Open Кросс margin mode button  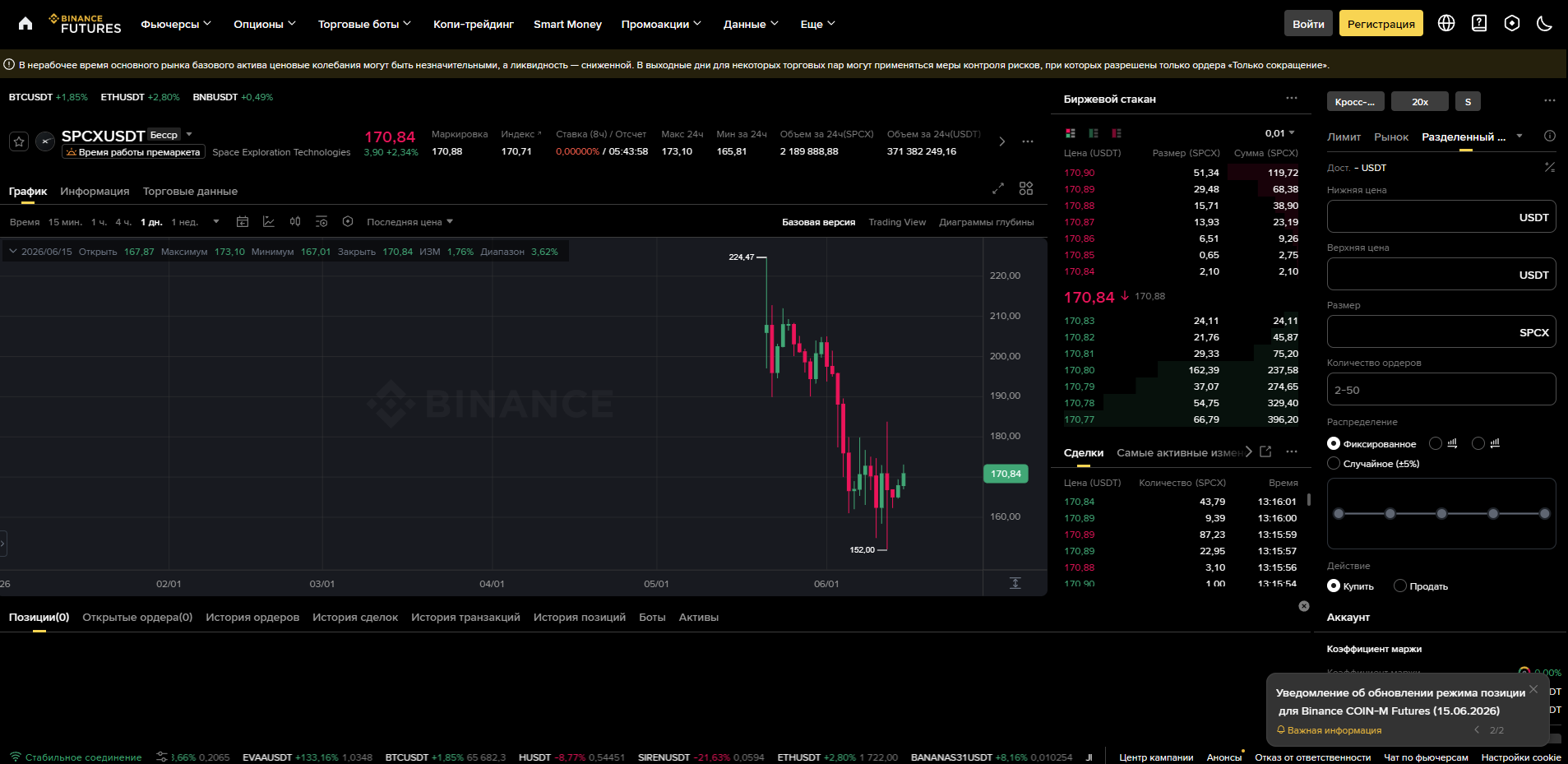(1356, 101)
